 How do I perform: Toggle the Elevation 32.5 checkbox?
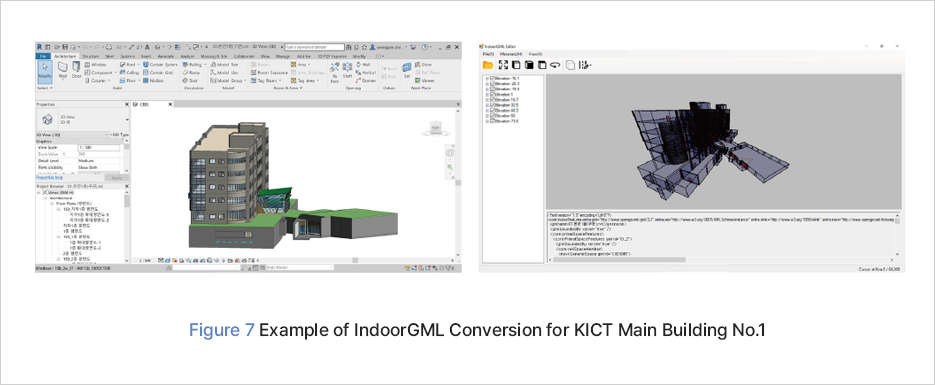[493, 105]
